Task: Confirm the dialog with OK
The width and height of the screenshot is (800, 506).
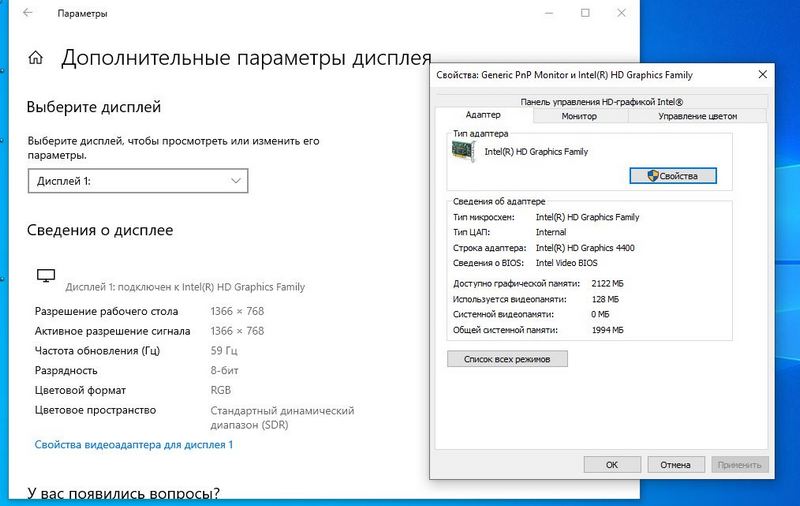Action: click(x=612, y=465)
